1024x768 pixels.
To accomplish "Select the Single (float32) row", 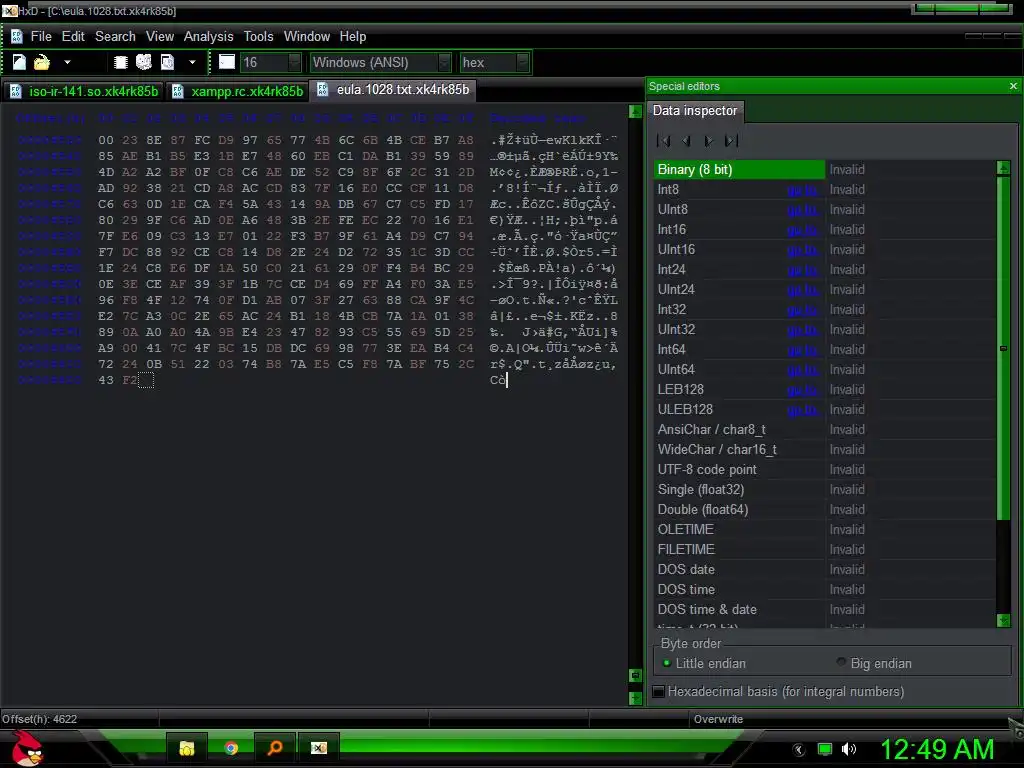I will [x=825, y=490].
